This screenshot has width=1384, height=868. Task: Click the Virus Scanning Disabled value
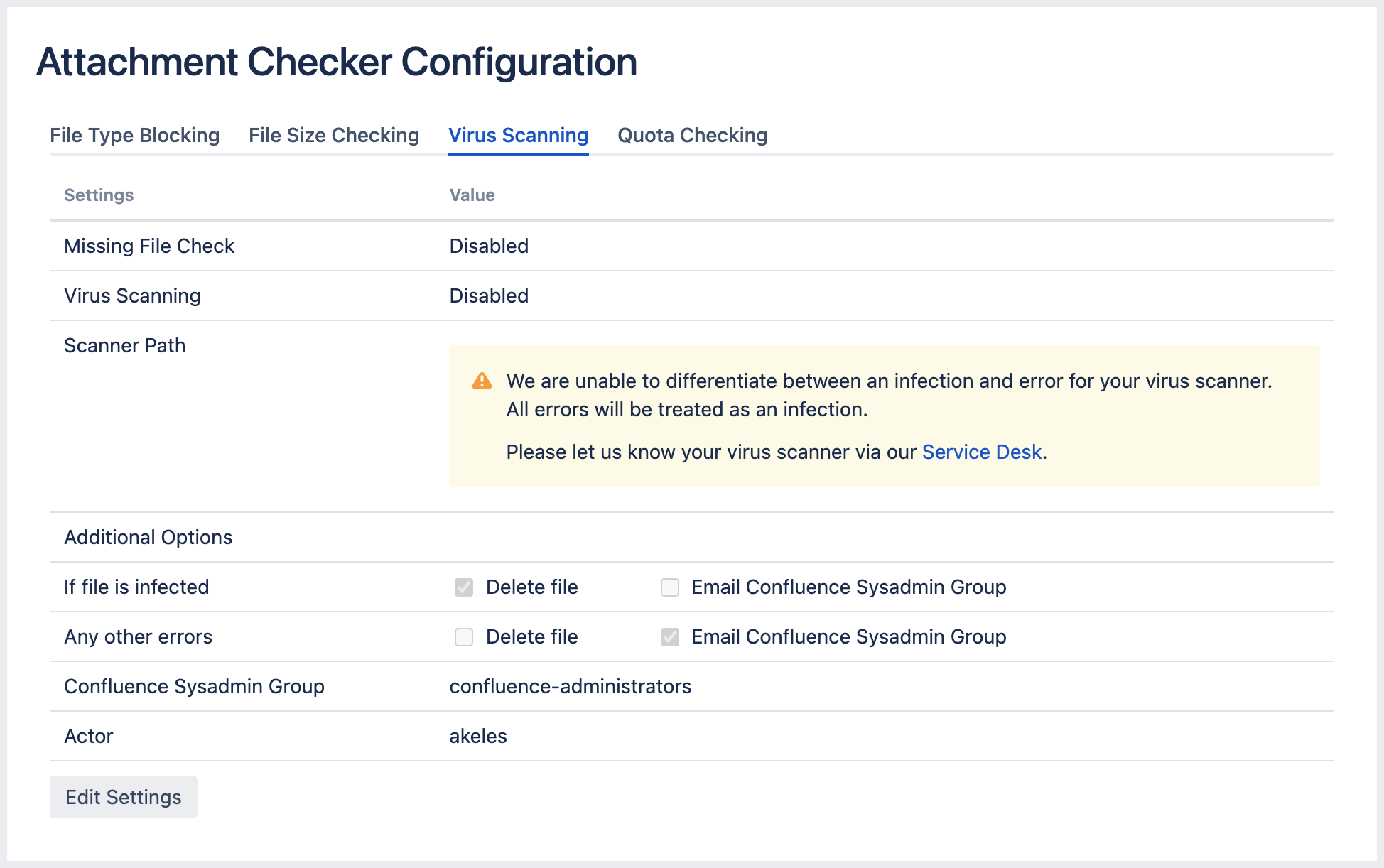(x=489, y=295)
